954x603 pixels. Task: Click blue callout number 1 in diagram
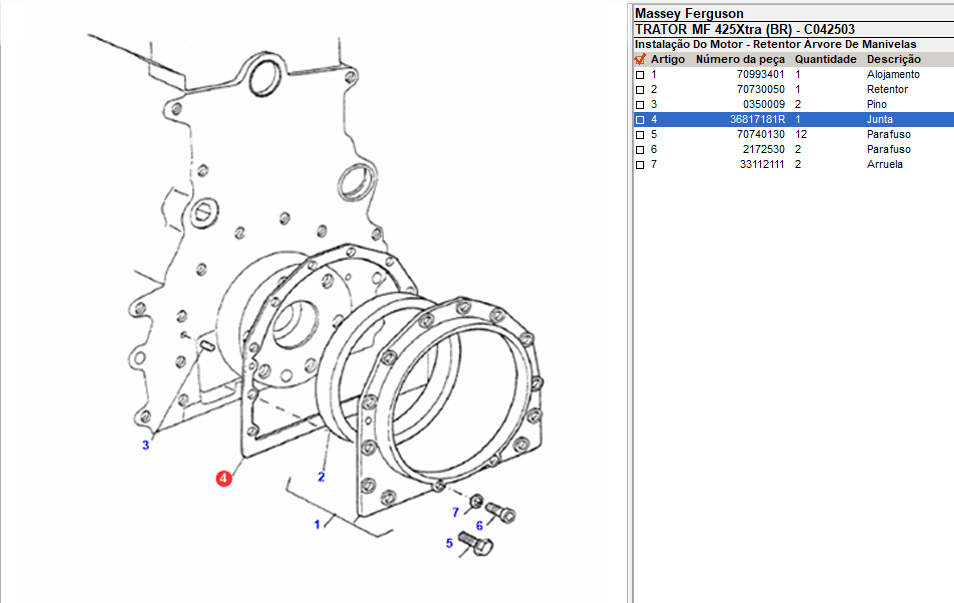point(318,524)
